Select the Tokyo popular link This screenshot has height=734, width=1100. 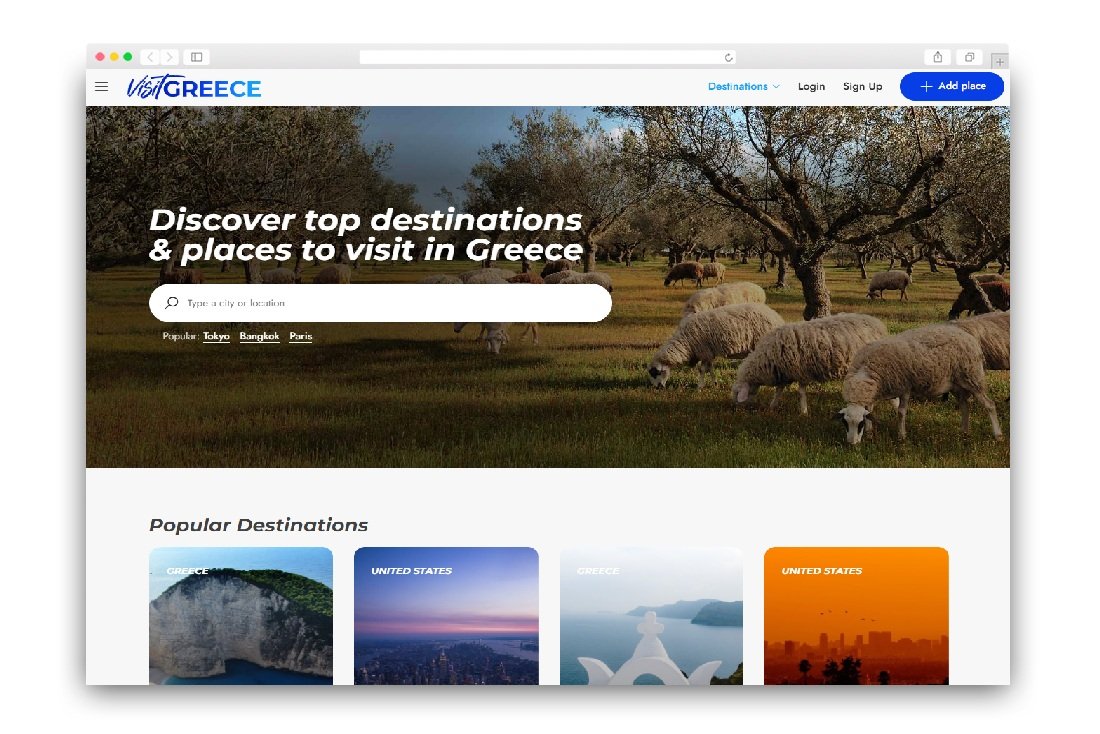point(216,336)
